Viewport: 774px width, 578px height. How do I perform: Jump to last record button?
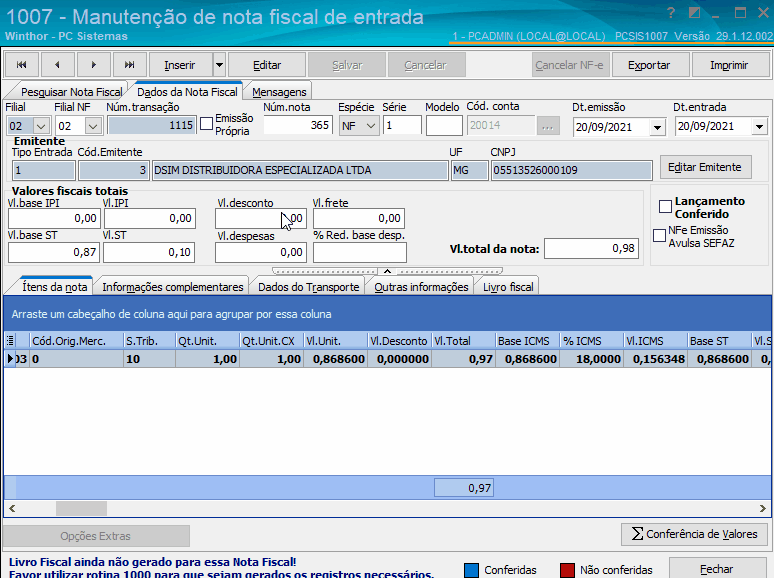tap(129, 65)
